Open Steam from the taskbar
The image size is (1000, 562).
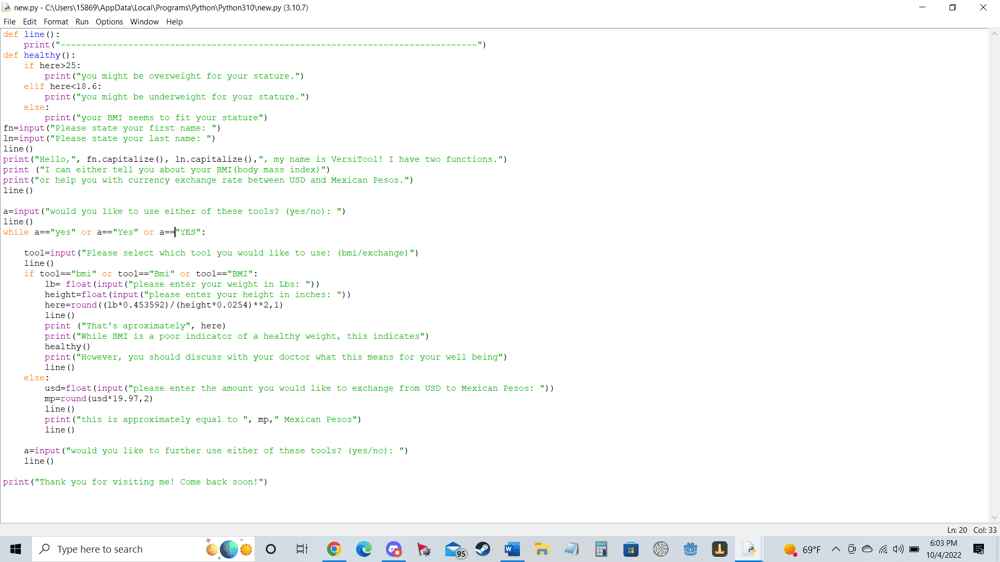(x=482, y=549)
